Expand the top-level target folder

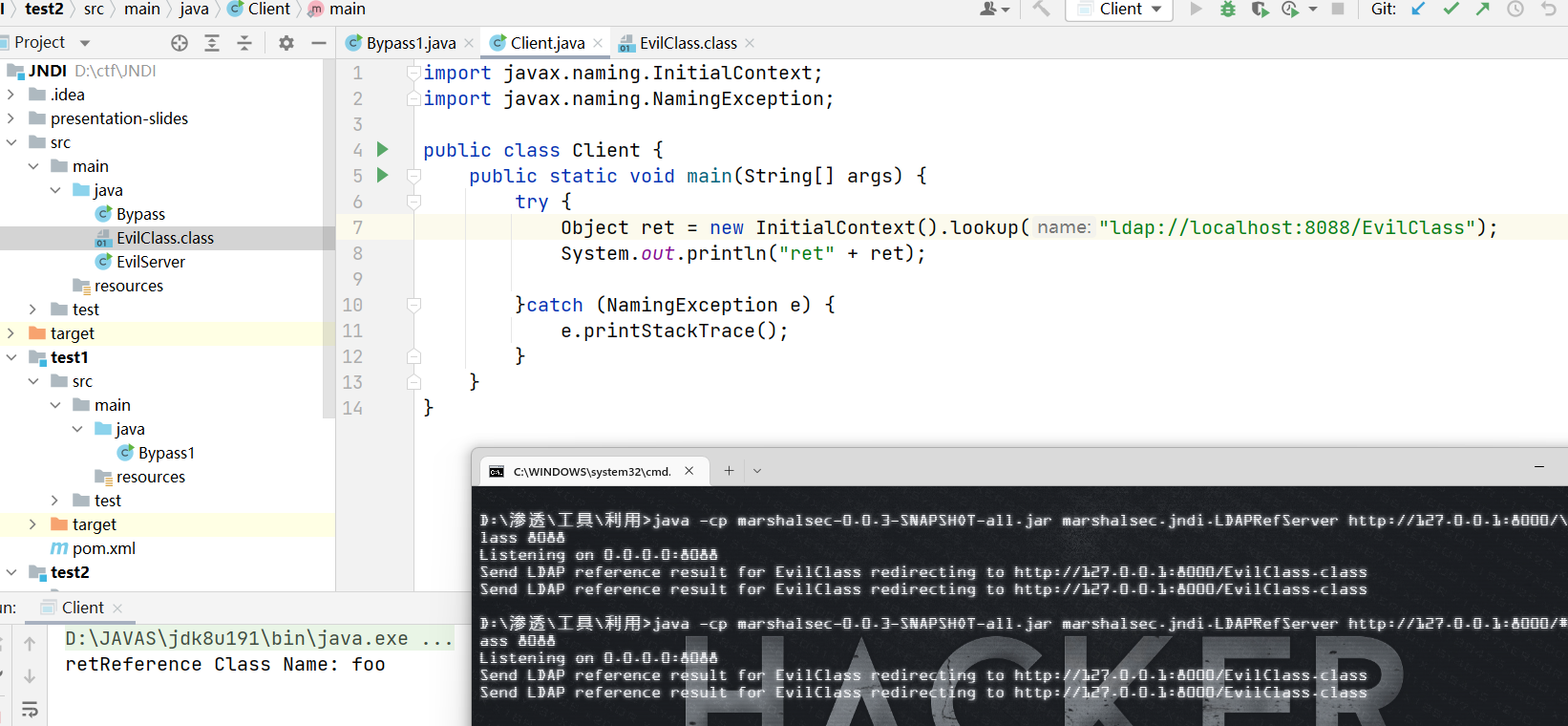(x=11, y=333)
